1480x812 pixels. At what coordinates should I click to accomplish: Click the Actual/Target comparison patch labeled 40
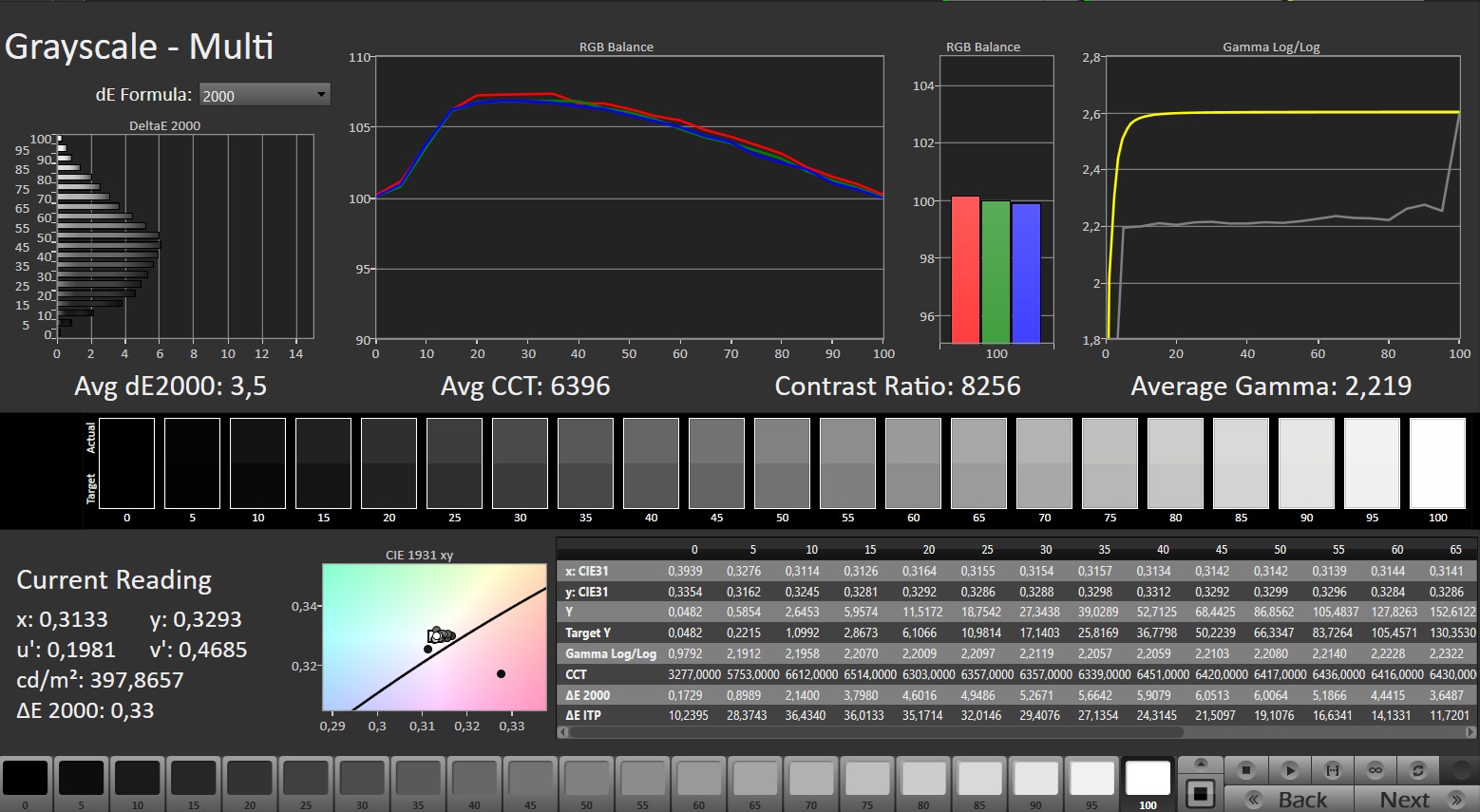point(651,463)
